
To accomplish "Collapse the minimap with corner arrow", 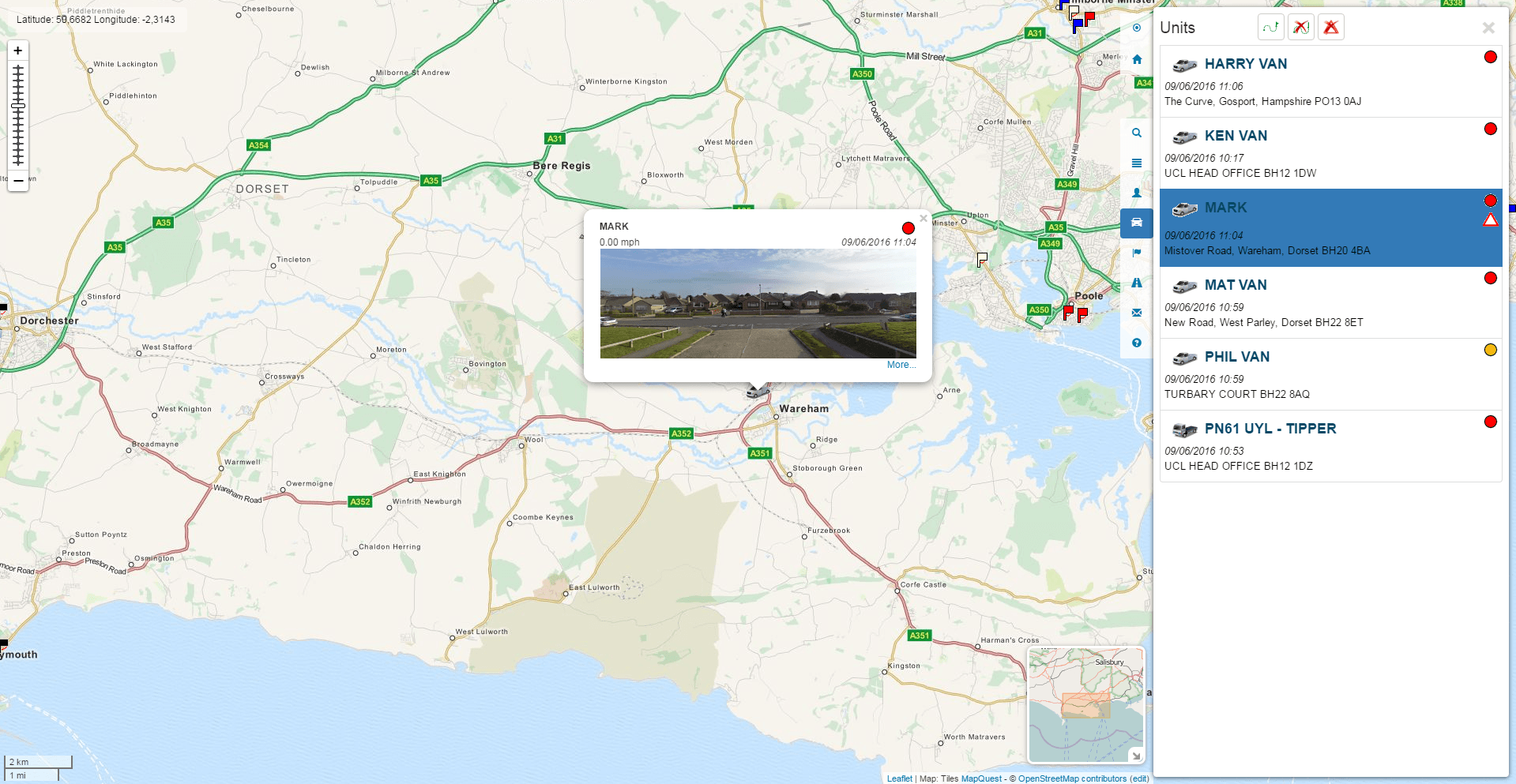I will [1136, 756].
